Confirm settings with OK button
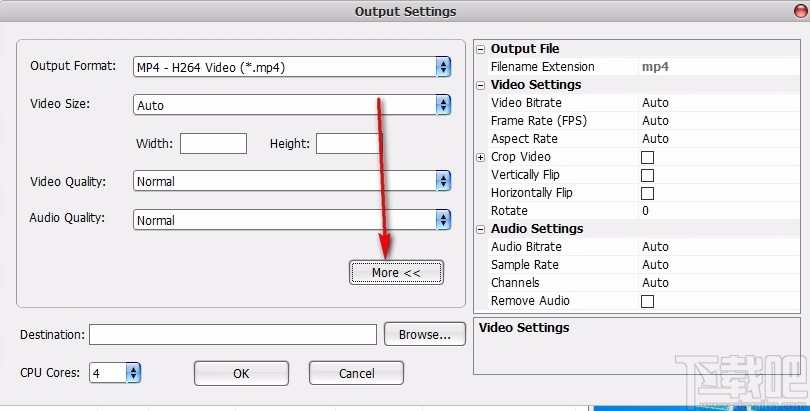 (x=241, y=373)
